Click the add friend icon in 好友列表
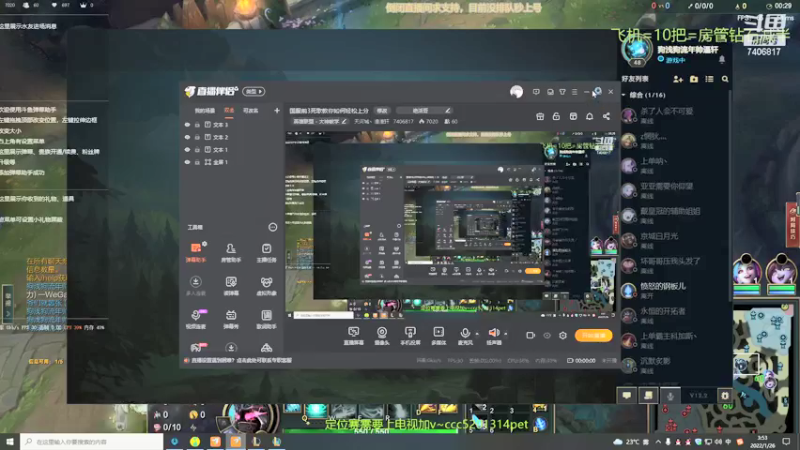Image resolution: width=800 pixels, height=450 pixels. pos(678,79)
